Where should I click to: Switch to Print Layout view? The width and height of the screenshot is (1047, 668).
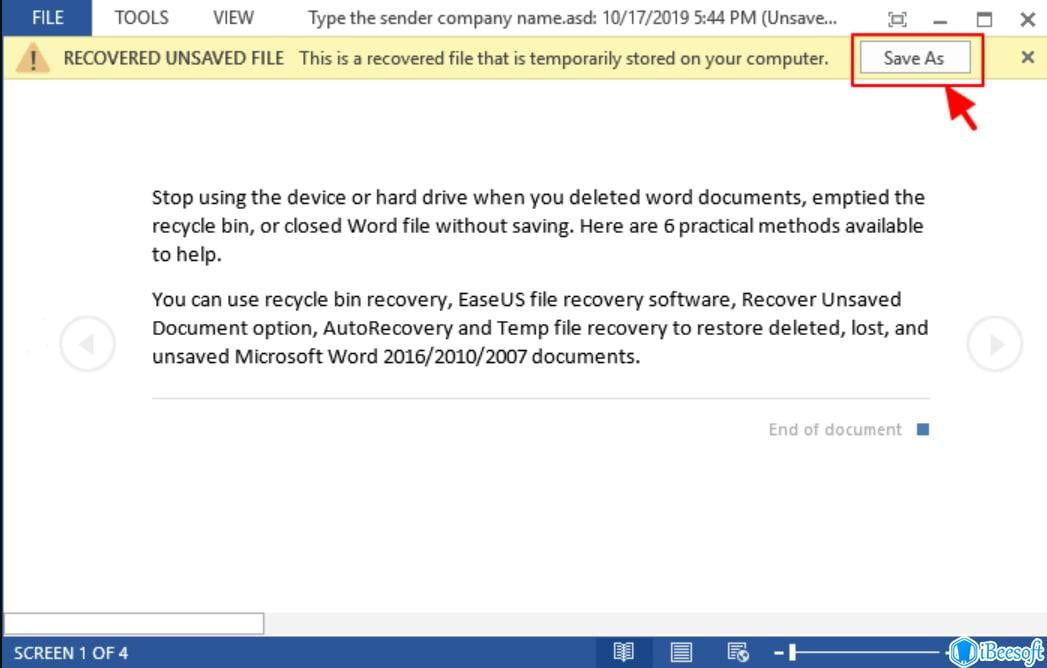[x=681, y=652]
